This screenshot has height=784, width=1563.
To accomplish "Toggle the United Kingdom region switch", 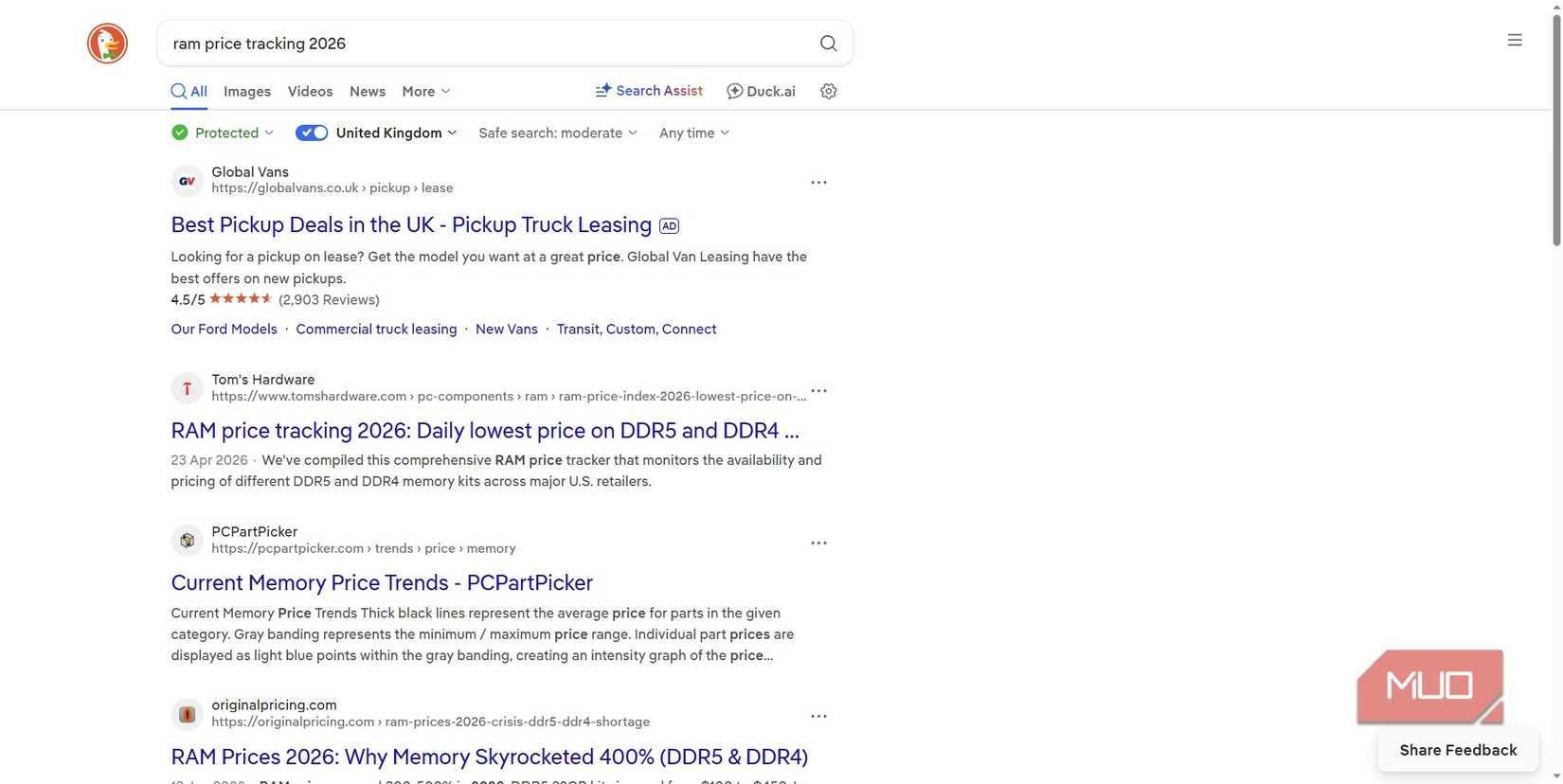I will coord(312,133).
